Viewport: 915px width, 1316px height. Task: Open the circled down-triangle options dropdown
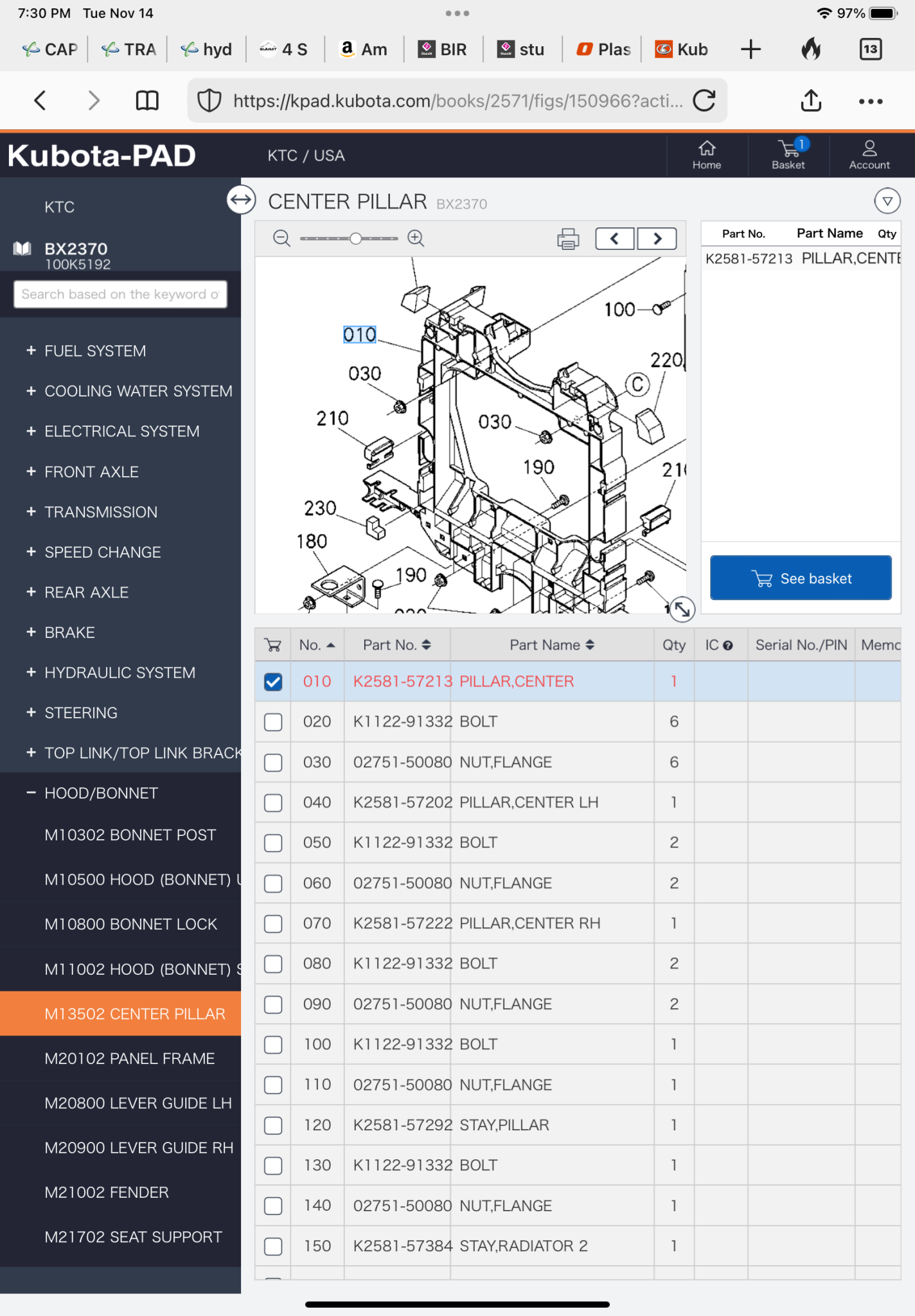tap(887, 201)
